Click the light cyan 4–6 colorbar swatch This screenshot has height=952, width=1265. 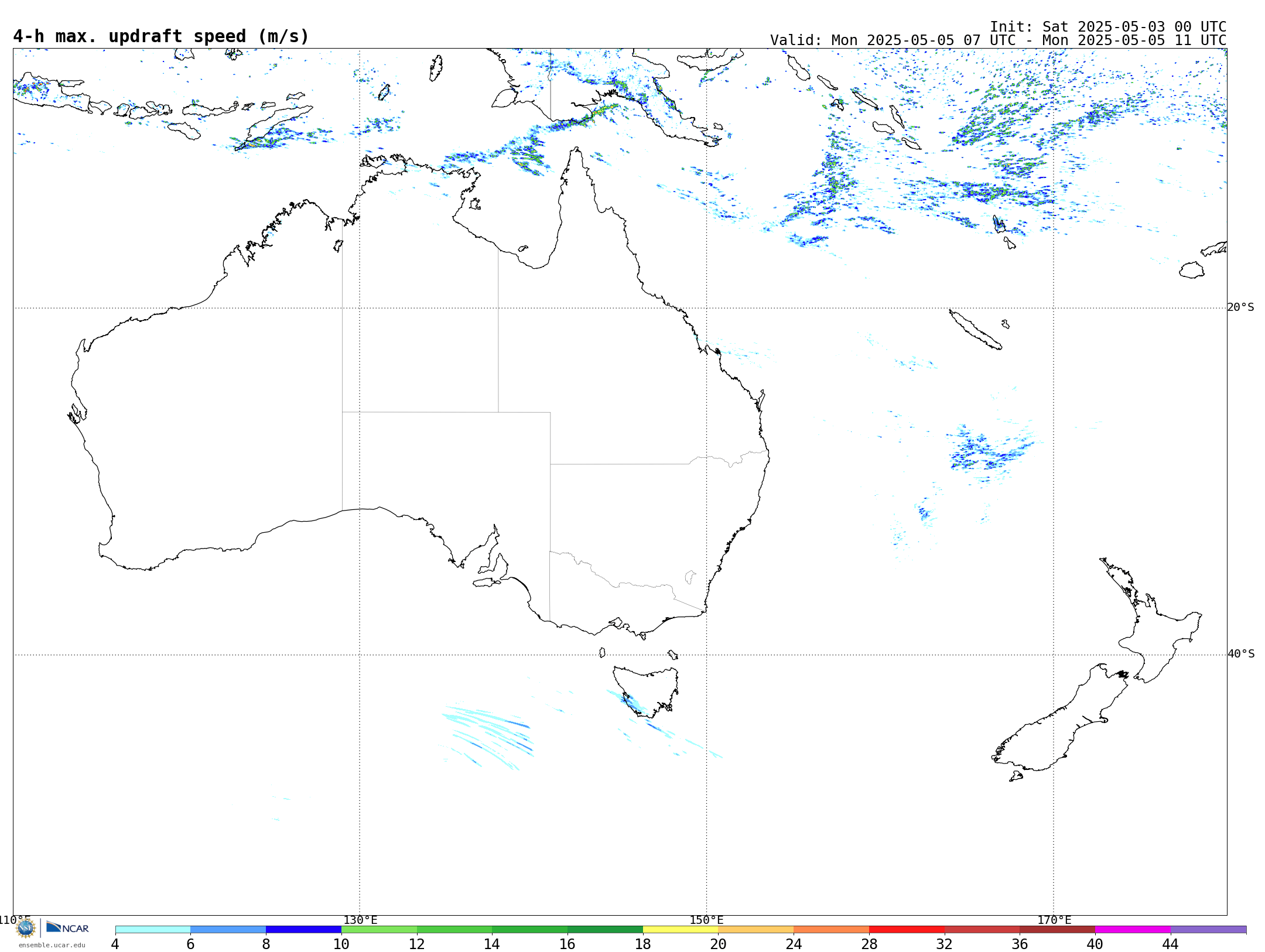(x=153, y=930)
